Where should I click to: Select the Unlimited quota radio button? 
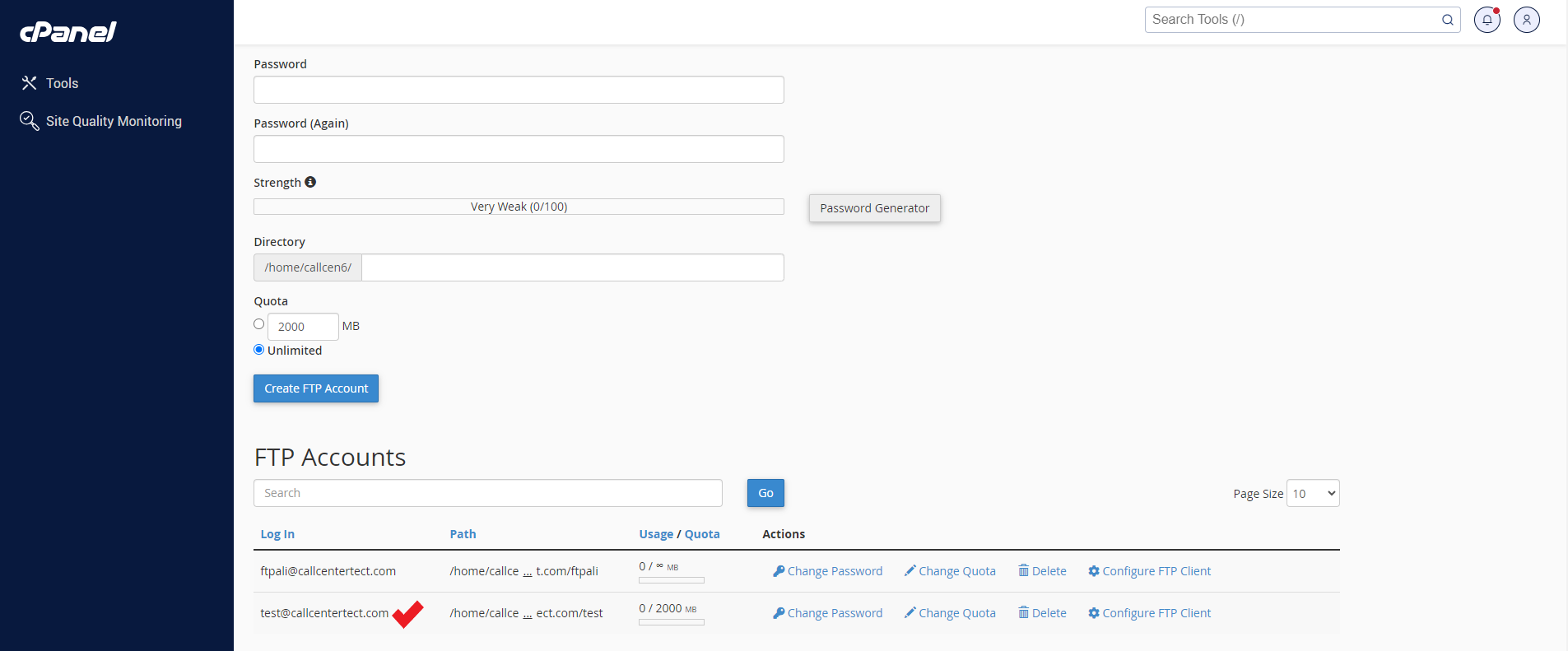tap(259, 350)
